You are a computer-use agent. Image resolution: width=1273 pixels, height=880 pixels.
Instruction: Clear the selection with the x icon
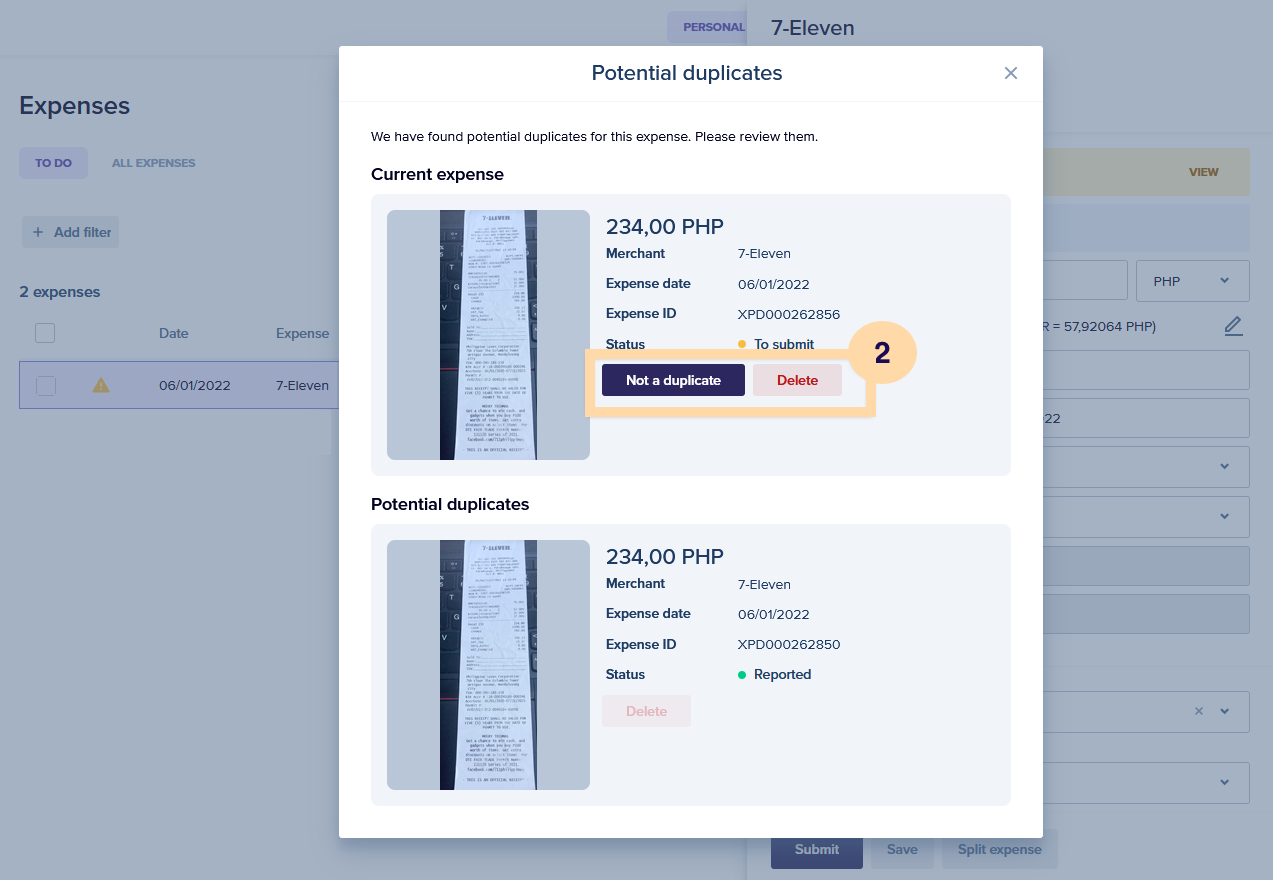coord(1199,711)
